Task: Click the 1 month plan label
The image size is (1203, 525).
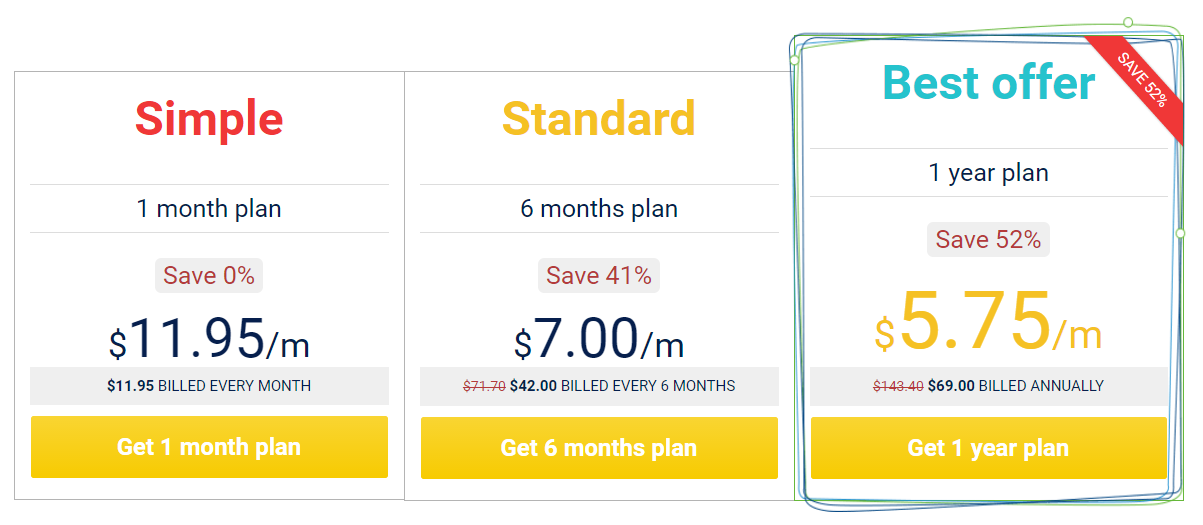Action: [209, 209]
